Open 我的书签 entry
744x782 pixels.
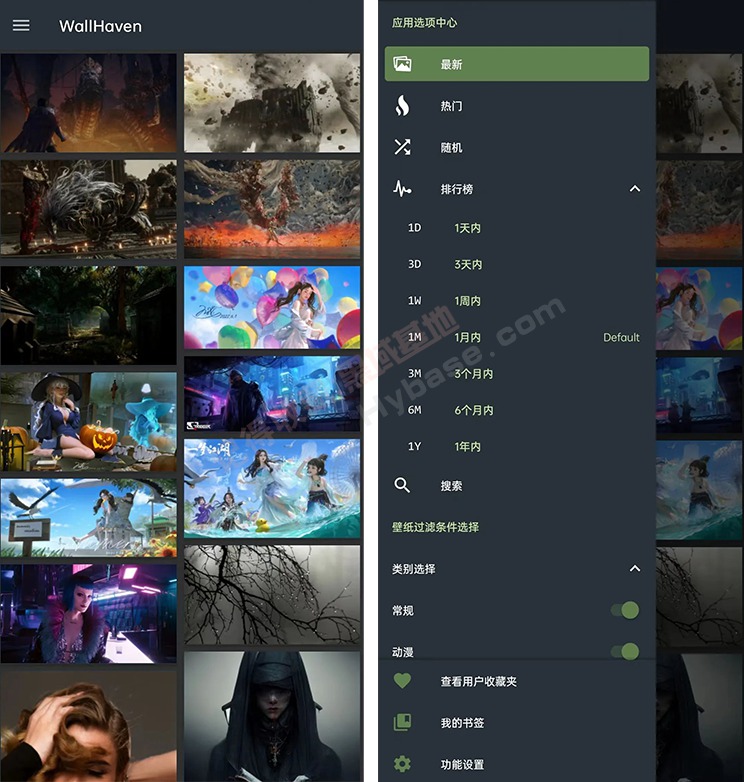(517, 723)
